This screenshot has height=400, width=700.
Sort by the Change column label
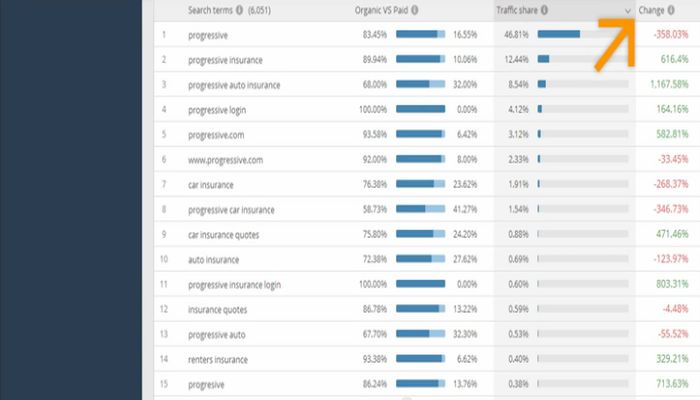(x=651, y=10)
